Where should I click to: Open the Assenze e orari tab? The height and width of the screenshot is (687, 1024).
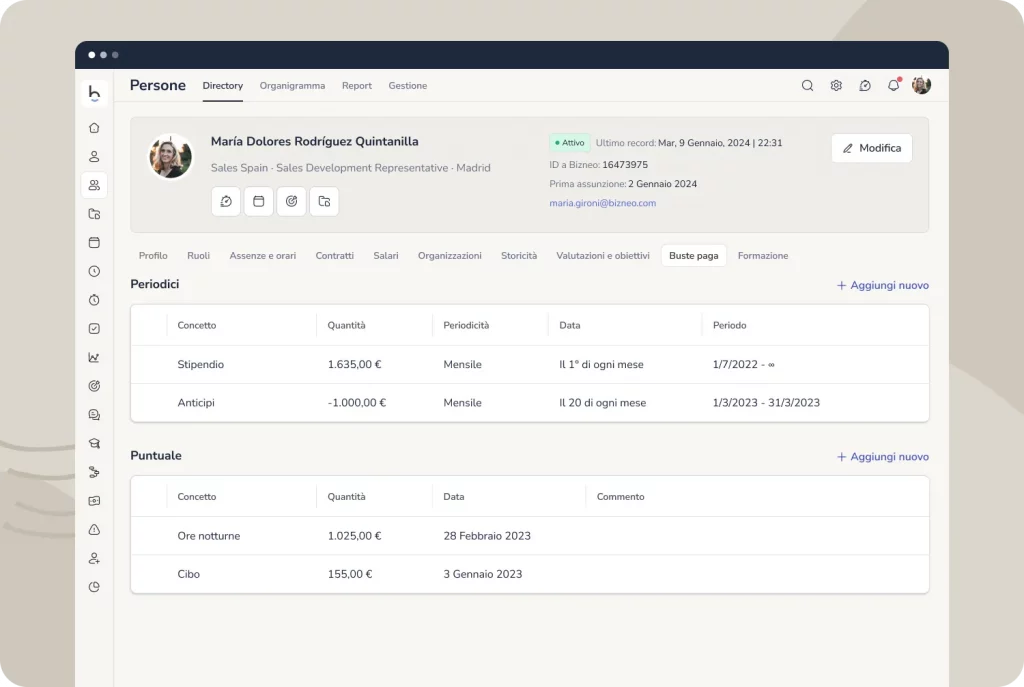click(263, 255)
